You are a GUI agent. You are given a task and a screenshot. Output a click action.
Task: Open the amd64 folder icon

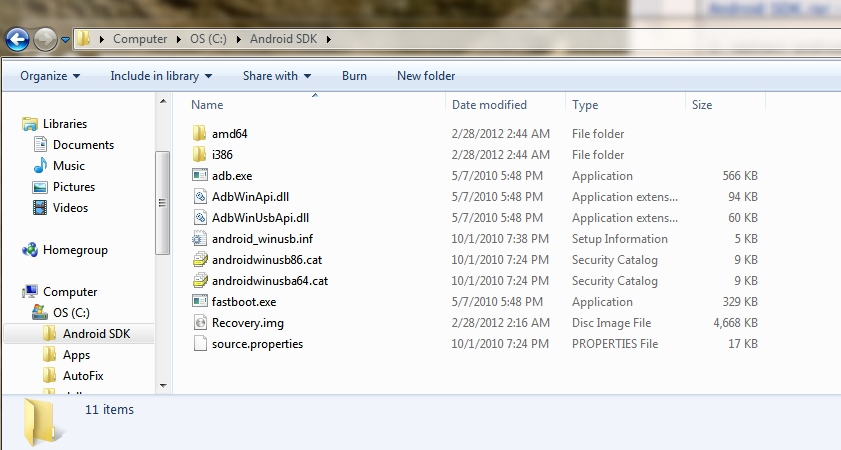(199, 134)
